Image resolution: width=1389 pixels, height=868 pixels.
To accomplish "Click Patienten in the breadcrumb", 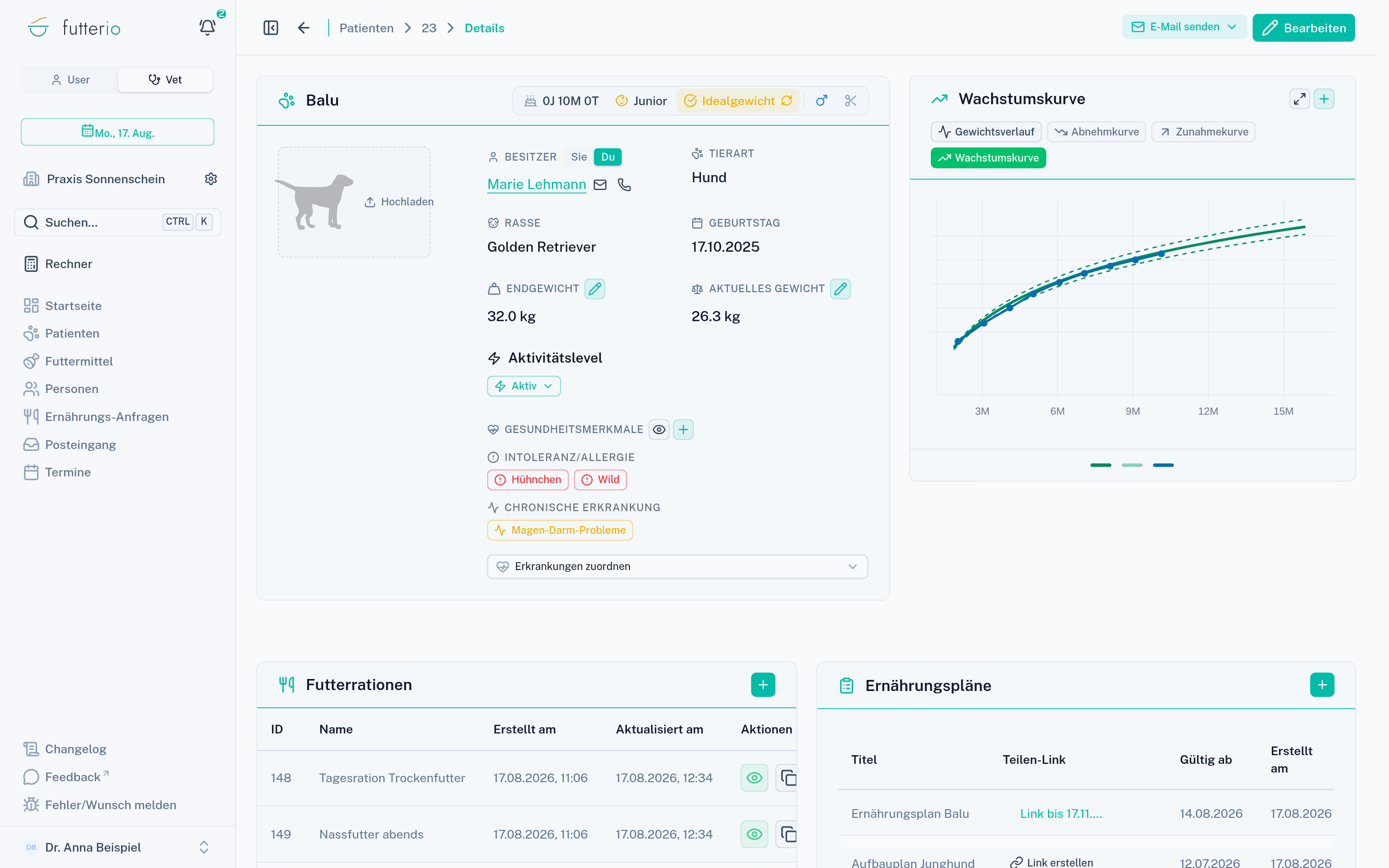I will click(x=366, y=28).
